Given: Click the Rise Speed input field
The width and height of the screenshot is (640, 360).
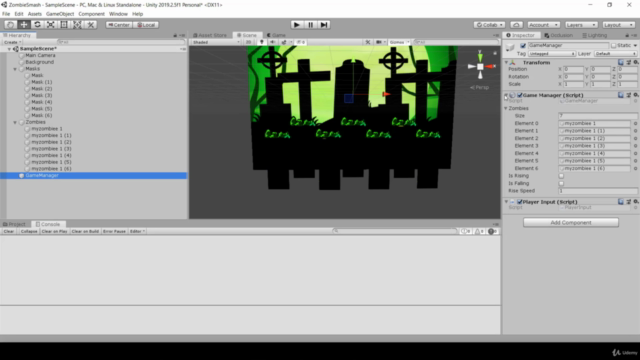Looking at the screenshot, I should pyautogui.click(x=598, y=191).
